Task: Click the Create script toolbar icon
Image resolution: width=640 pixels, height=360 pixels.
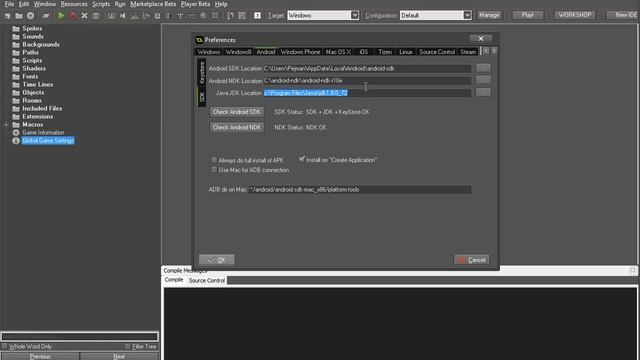Action: [x=157, y=16]
